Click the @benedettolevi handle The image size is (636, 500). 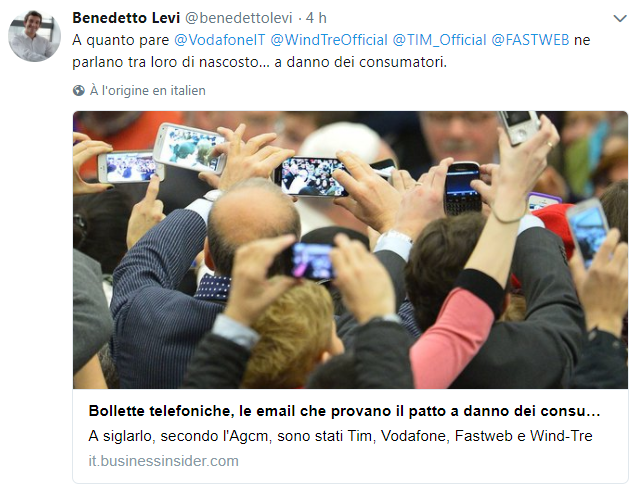point(238,18)
